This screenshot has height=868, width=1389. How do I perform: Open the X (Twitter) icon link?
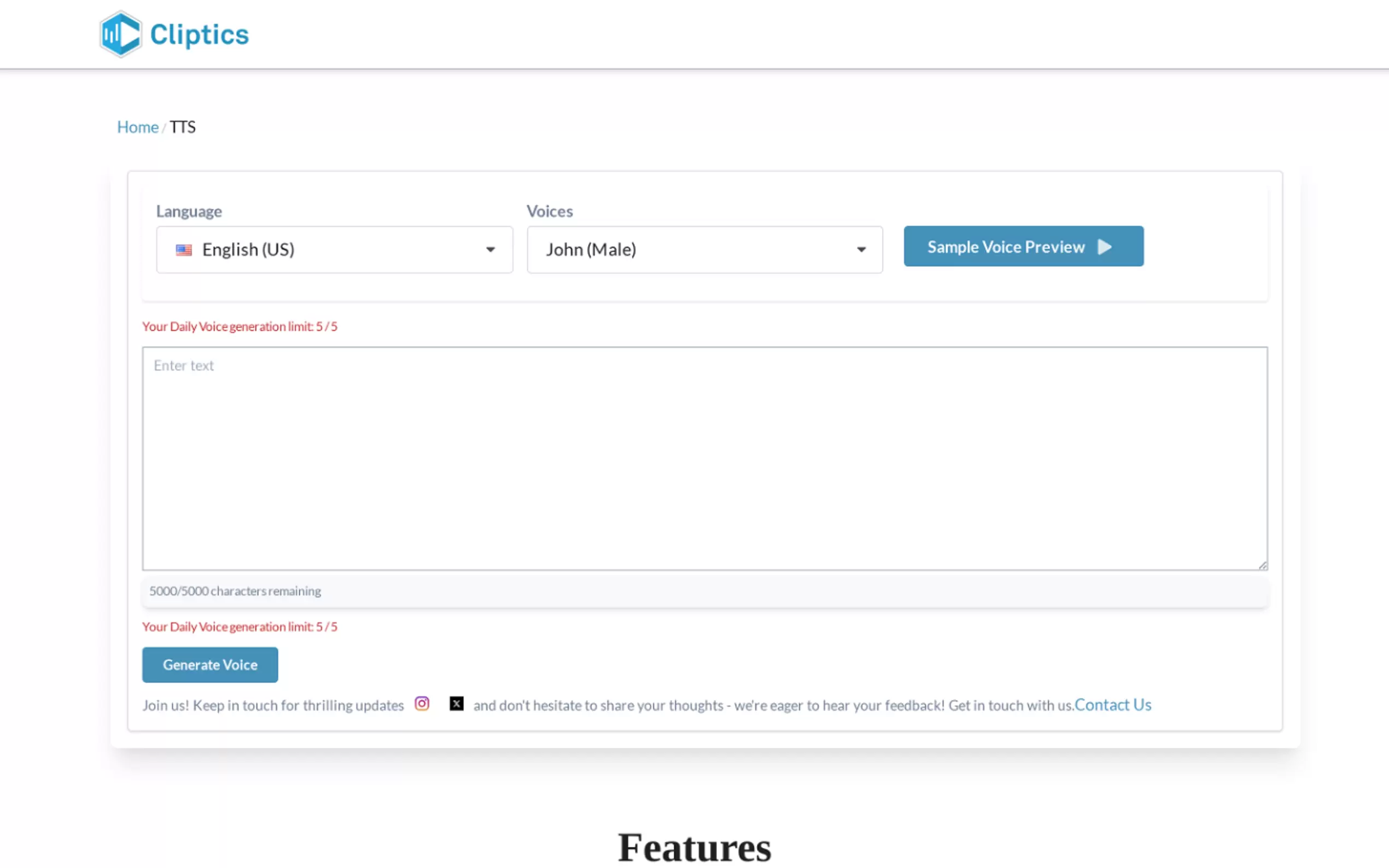[x=457, y=704]
